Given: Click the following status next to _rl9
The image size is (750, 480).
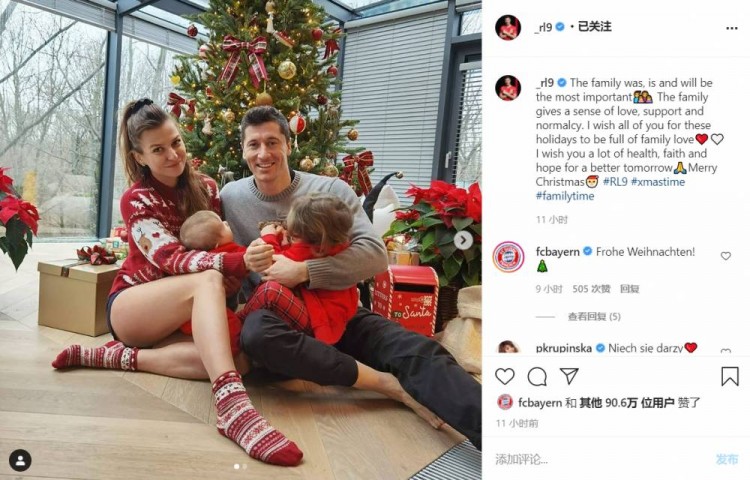Looking at the screenshot, I should [x=595, y=27].
